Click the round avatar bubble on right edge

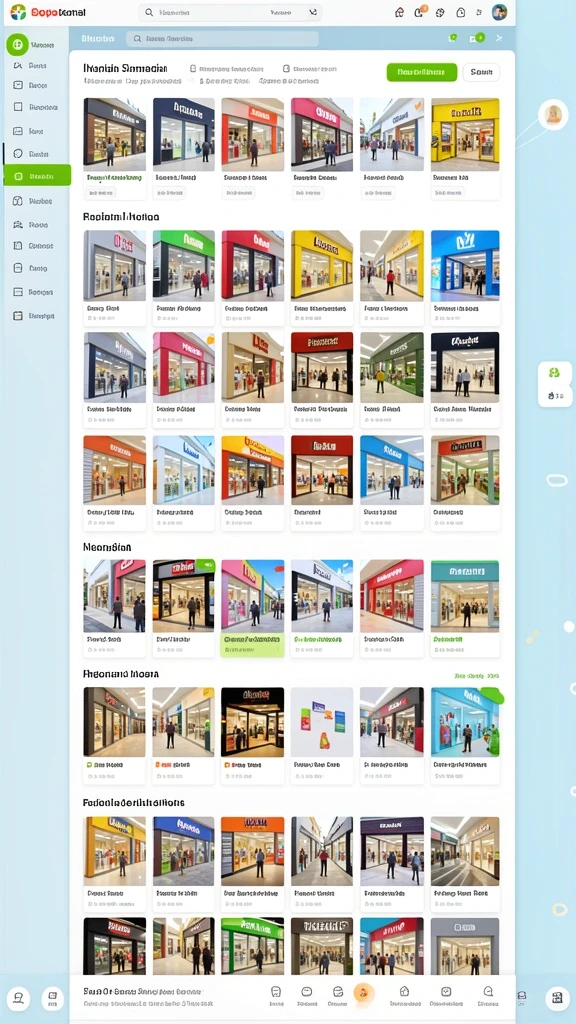click(553, 115)
